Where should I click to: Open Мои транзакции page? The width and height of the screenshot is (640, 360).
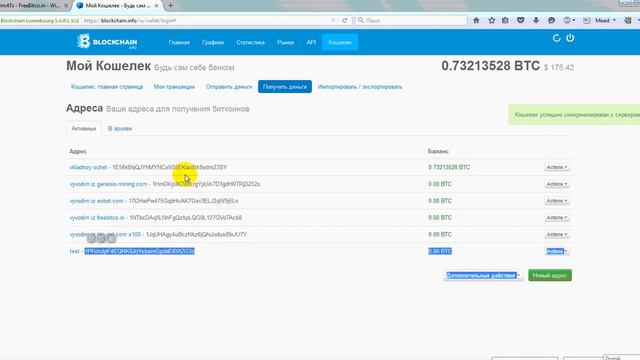point(174,87)
